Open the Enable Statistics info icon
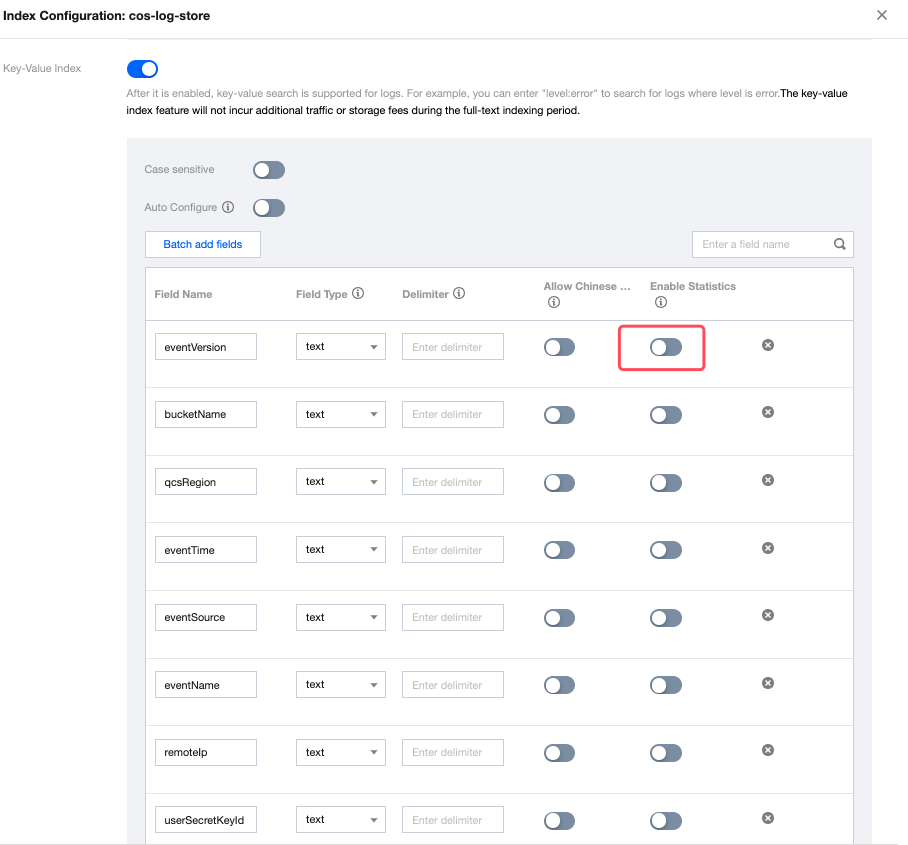The height and width of the screenshot is (845, 908). tap(660, 303)
